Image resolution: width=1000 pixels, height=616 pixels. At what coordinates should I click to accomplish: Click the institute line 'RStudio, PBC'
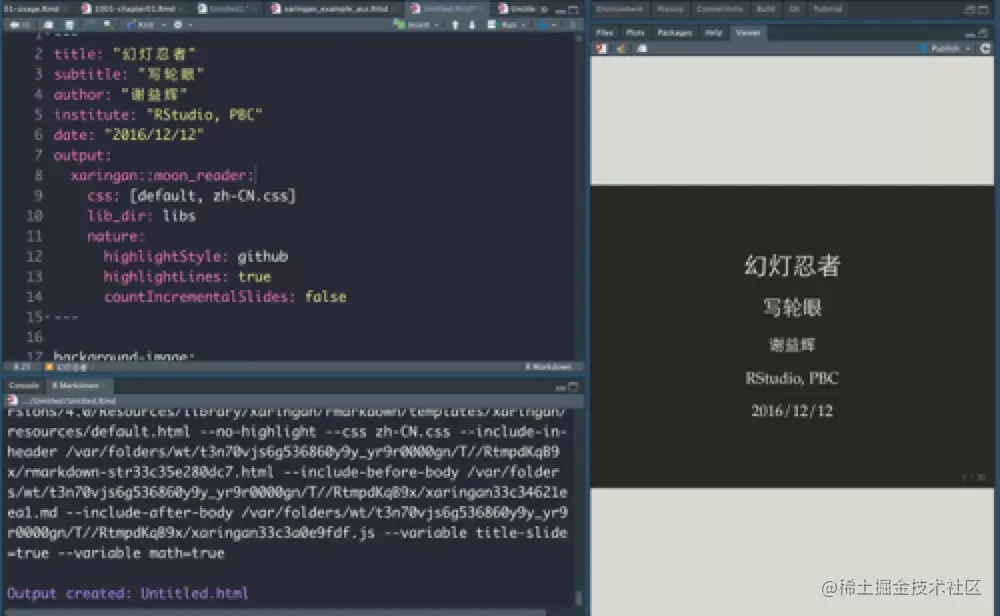pyautogui.click(x=158, y=115)
